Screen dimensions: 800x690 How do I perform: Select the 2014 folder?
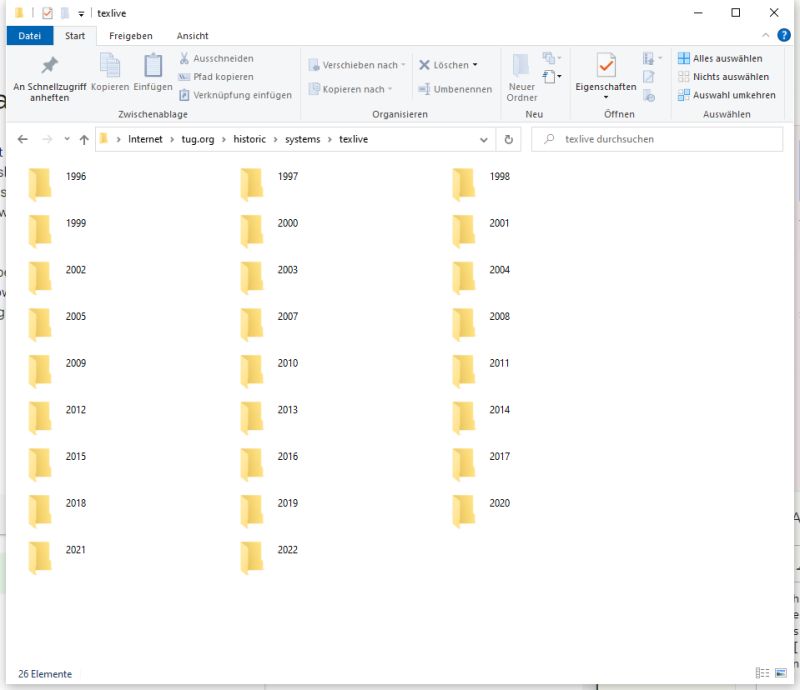(481, 417)
